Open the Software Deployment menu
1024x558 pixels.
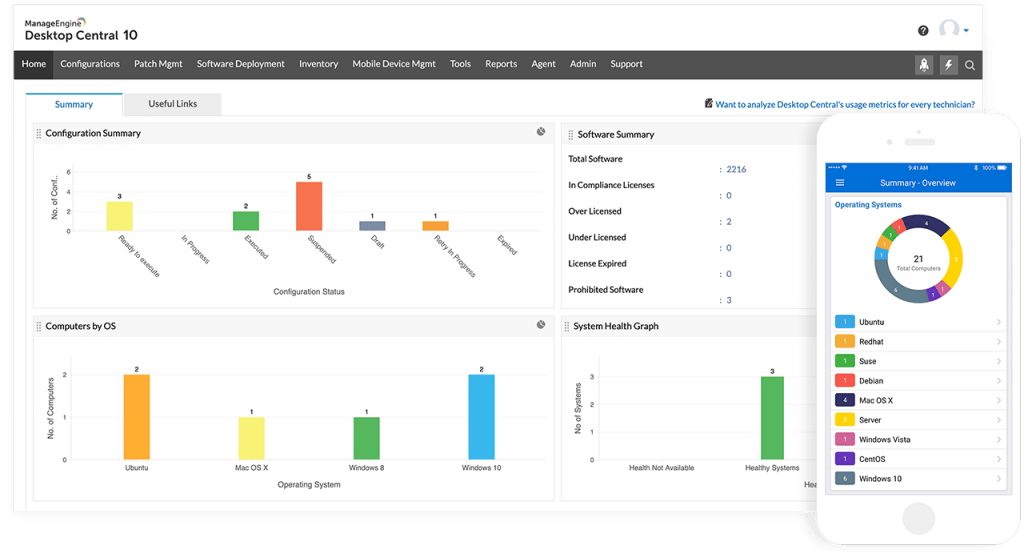pos(241,64)
